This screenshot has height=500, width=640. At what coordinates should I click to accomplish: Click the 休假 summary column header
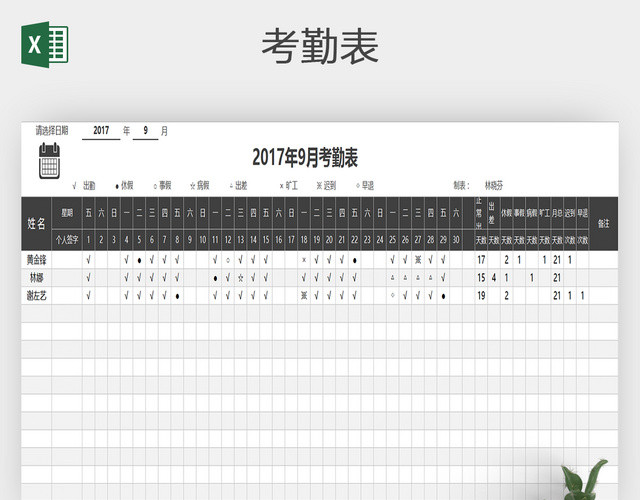(x=507, y=213)
